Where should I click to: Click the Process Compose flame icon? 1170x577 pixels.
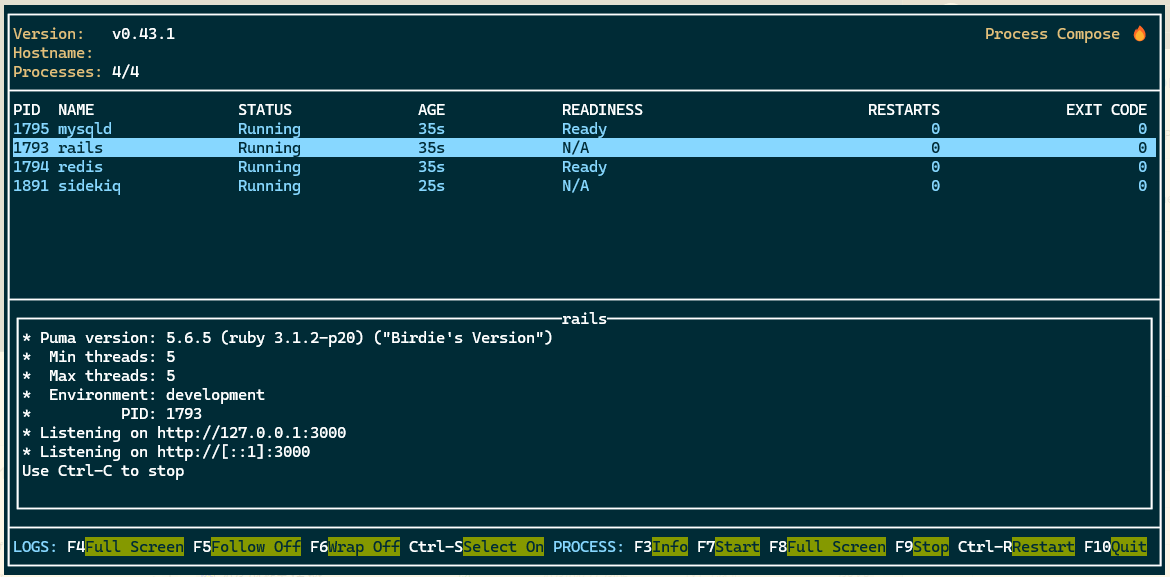tap(1139, 34)
